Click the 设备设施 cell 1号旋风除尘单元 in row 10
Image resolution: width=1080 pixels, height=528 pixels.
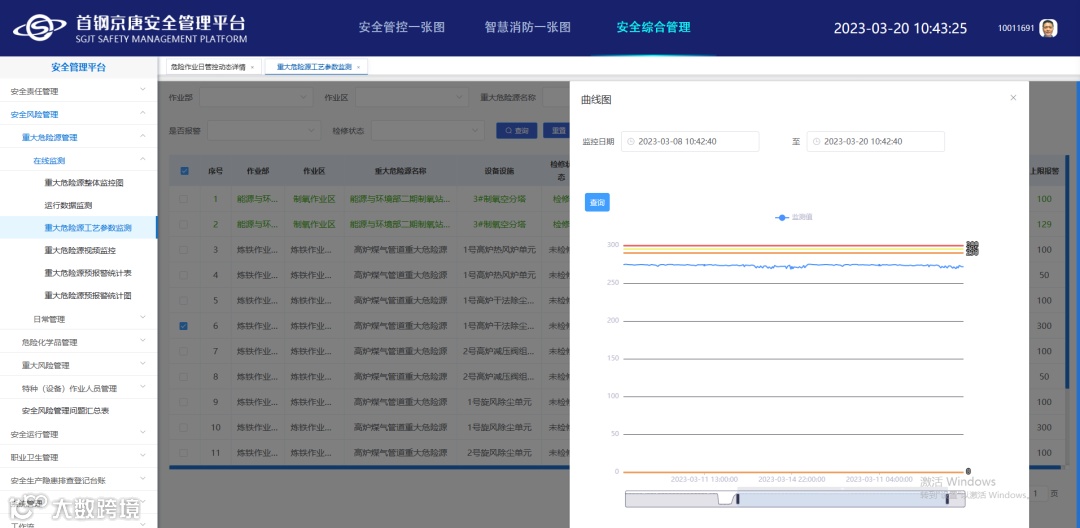(x=499, y=427)
